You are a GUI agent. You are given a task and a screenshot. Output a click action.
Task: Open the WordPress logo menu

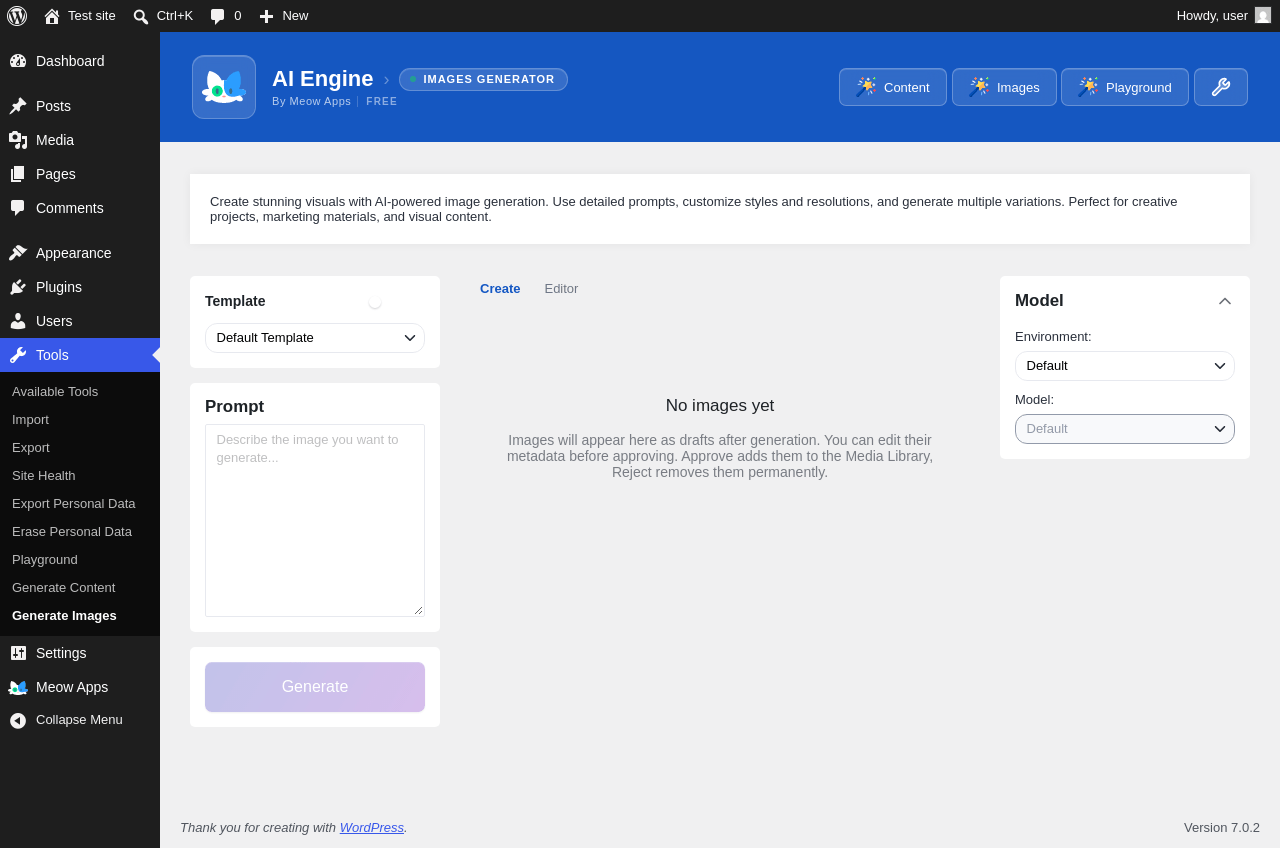pos(17,16)
